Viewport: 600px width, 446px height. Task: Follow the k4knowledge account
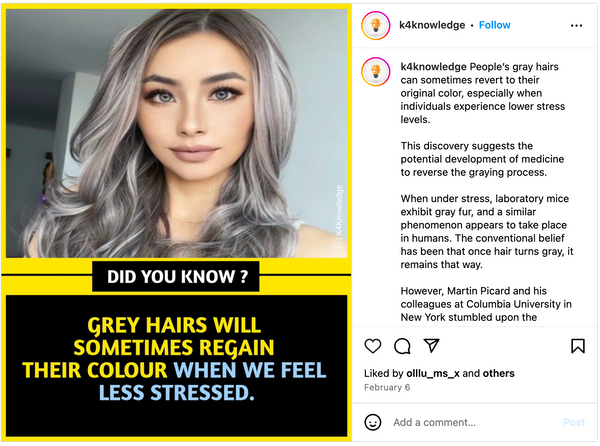[494, 25]
